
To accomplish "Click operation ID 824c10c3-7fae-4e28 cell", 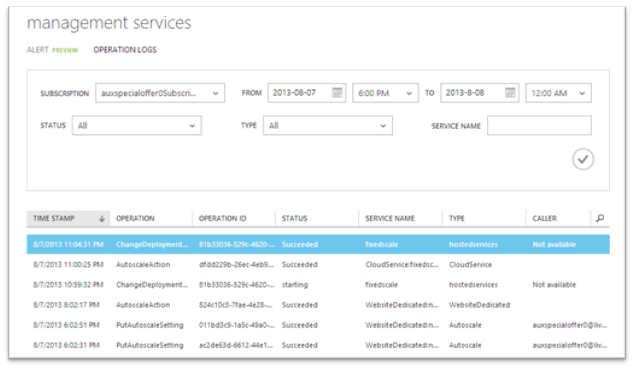I will [236, 305].
